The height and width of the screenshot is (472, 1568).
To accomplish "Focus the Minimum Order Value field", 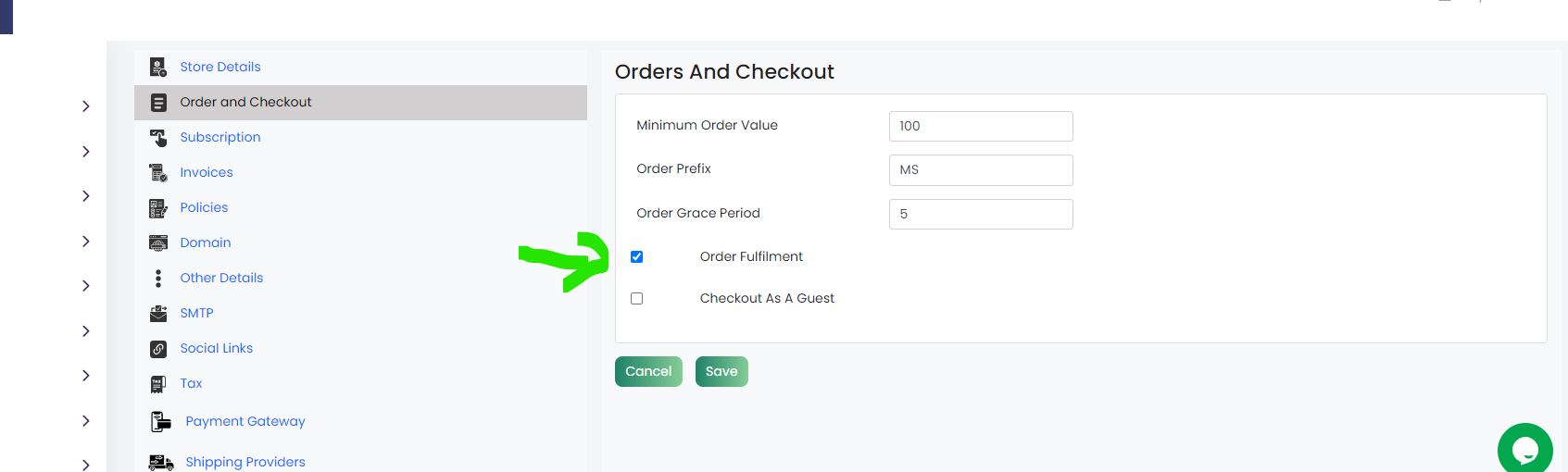I will click(981, 126).
